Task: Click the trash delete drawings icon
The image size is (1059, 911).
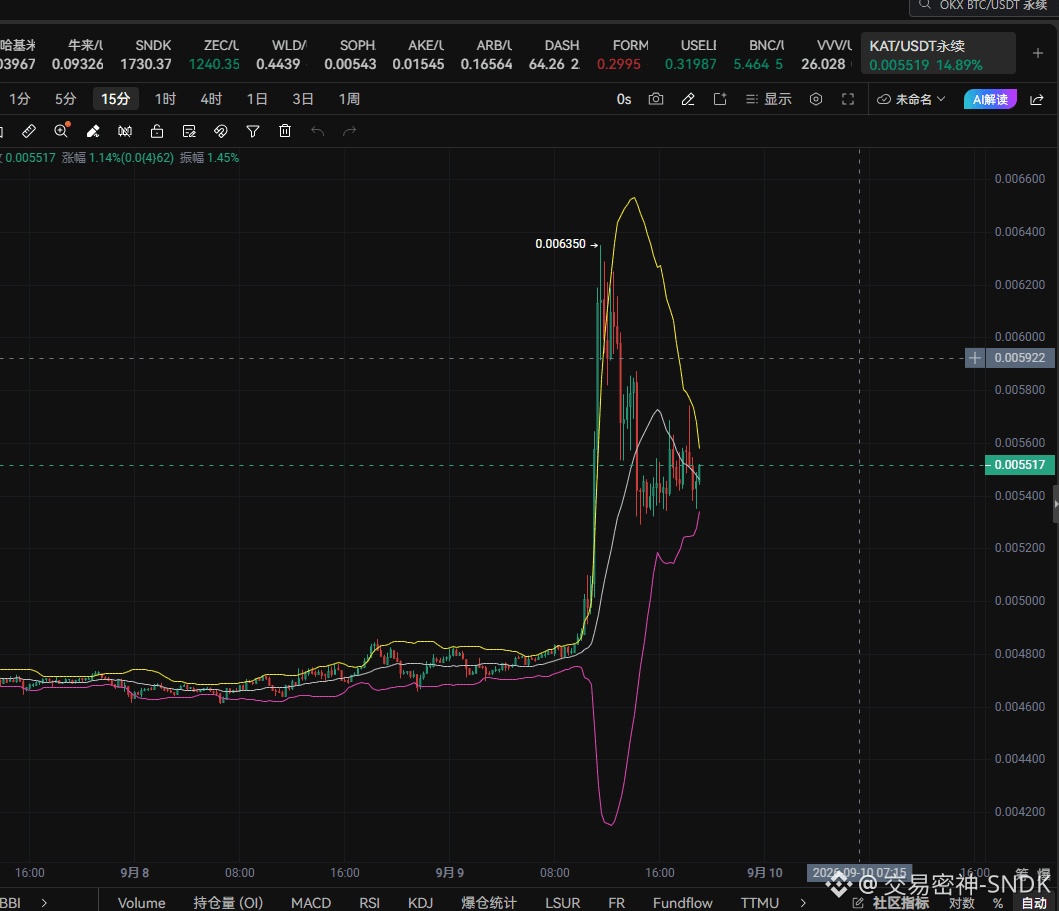Action: (x=285, y=131)
